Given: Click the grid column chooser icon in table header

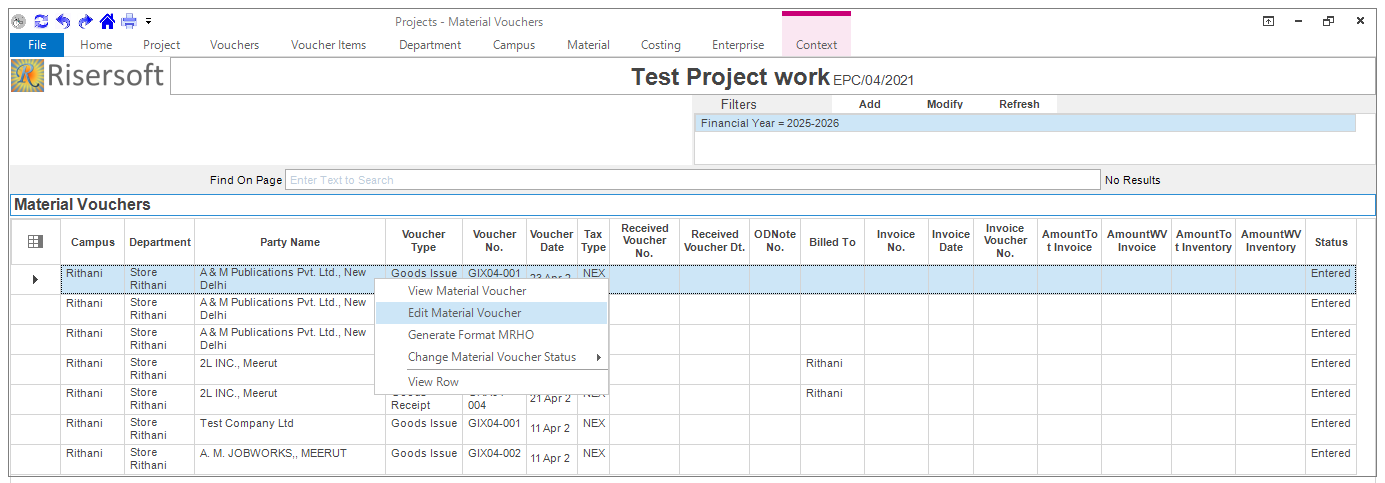Looking at the screenshot, I should pyautogui.click(x=35, y=241).
